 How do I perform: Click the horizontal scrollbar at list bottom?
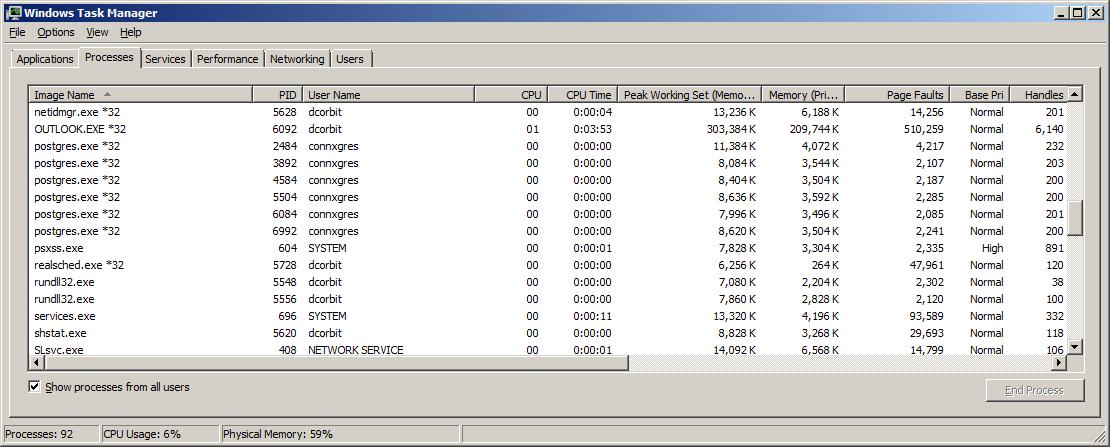330,364
